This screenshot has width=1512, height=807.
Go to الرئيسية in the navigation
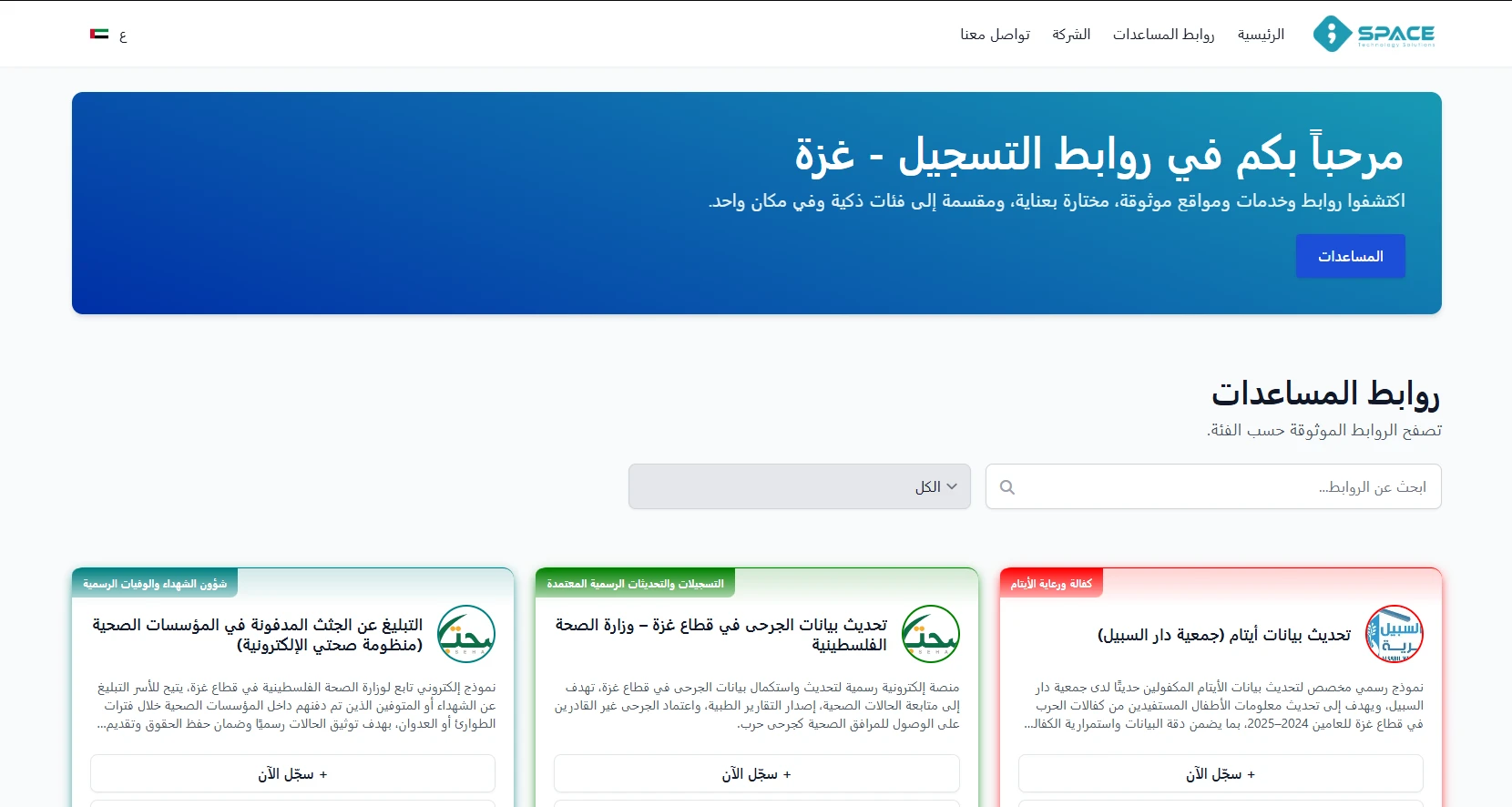pos(1261,34)
